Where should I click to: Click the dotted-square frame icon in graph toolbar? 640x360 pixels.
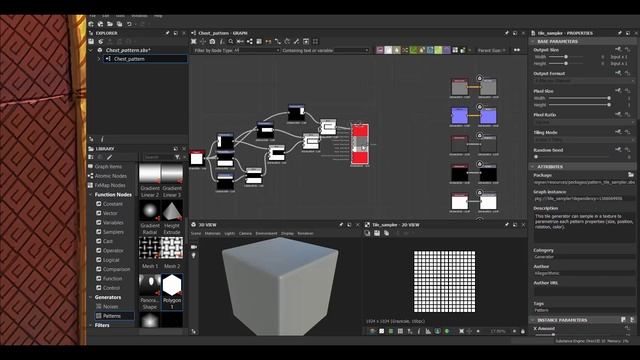[x=315, y=42]
